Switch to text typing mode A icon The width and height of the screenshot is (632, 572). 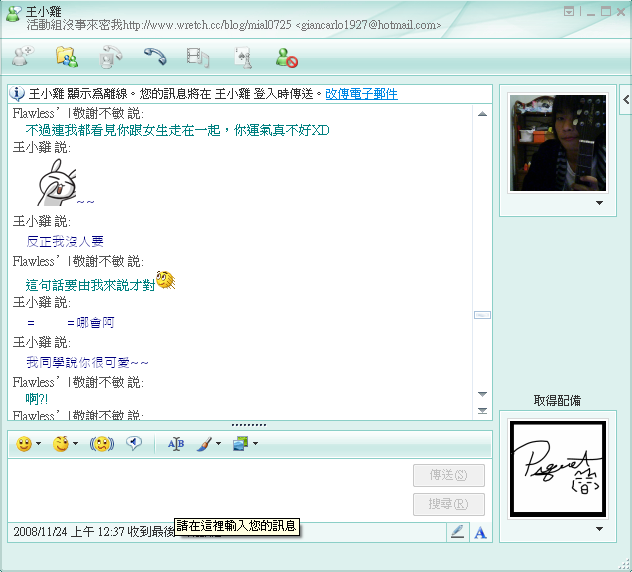pos(480,533)
